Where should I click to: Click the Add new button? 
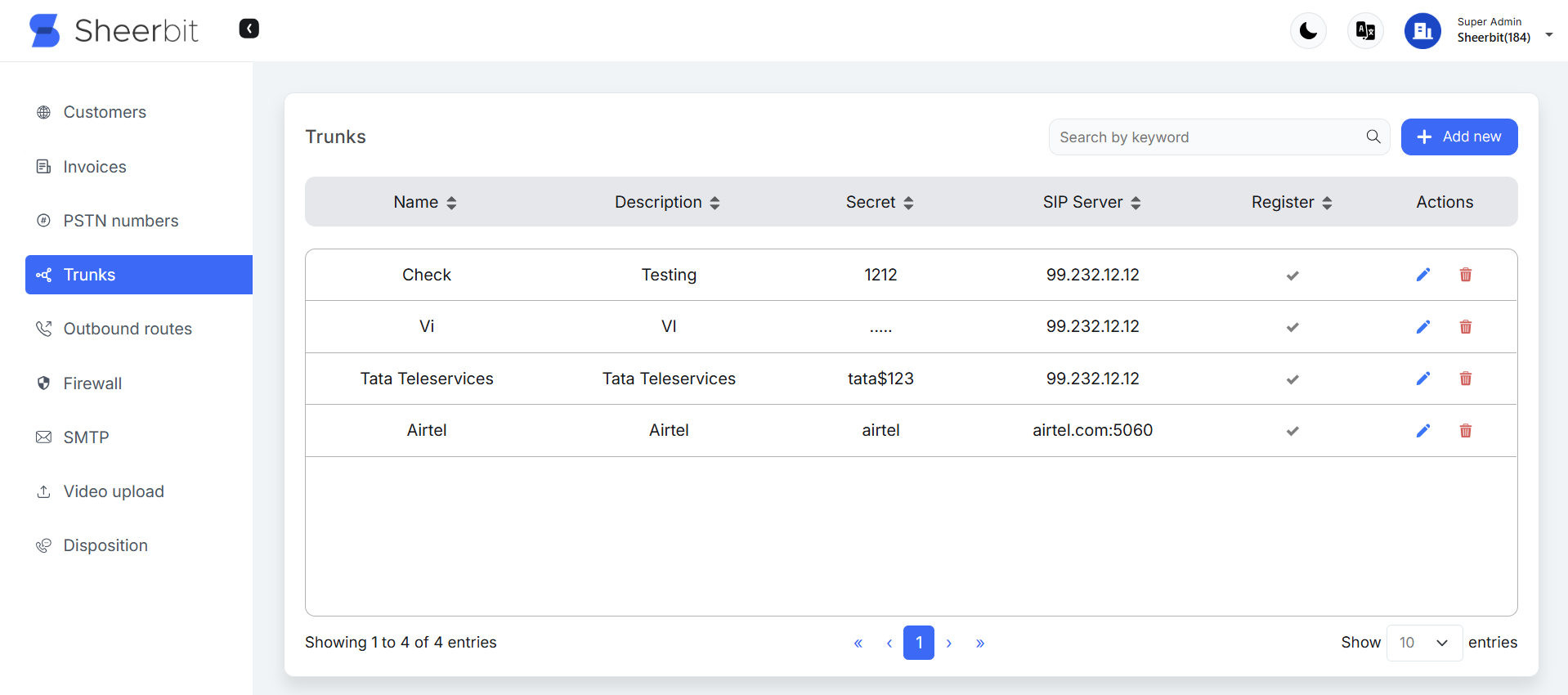(x=1458, y=137)
